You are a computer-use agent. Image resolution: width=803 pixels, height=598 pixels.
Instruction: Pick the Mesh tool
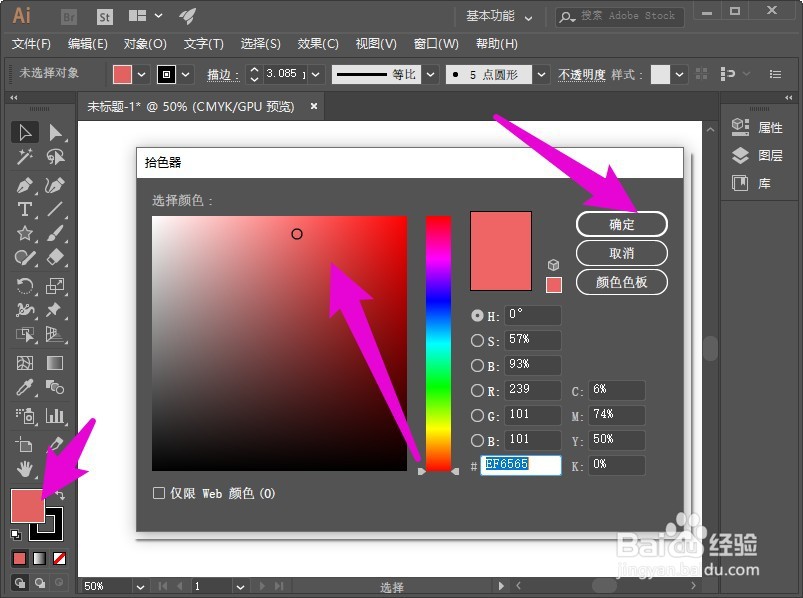(x=25, y=362)
